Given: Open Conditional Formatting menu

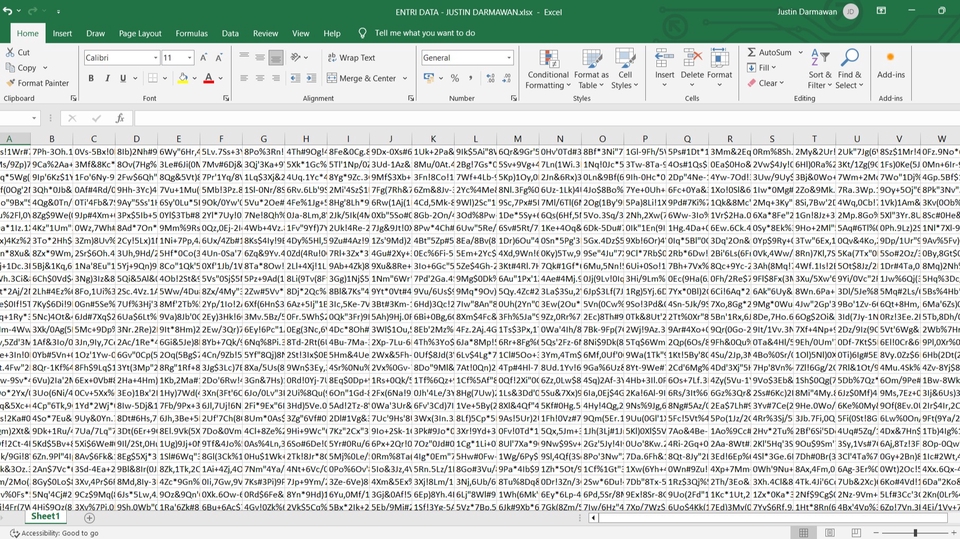Looking at the screenshot, I should [x=548, y=70].
